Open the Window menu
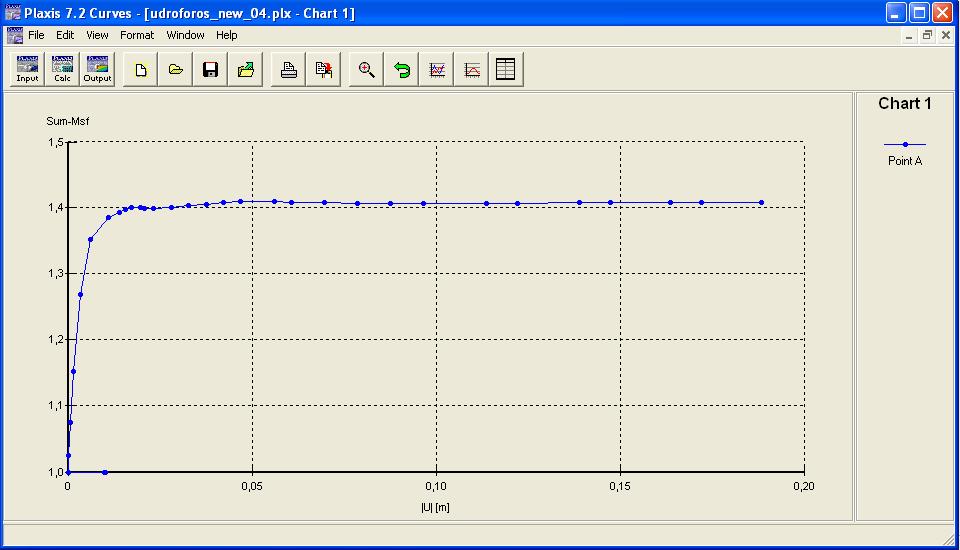 (185, 35)
